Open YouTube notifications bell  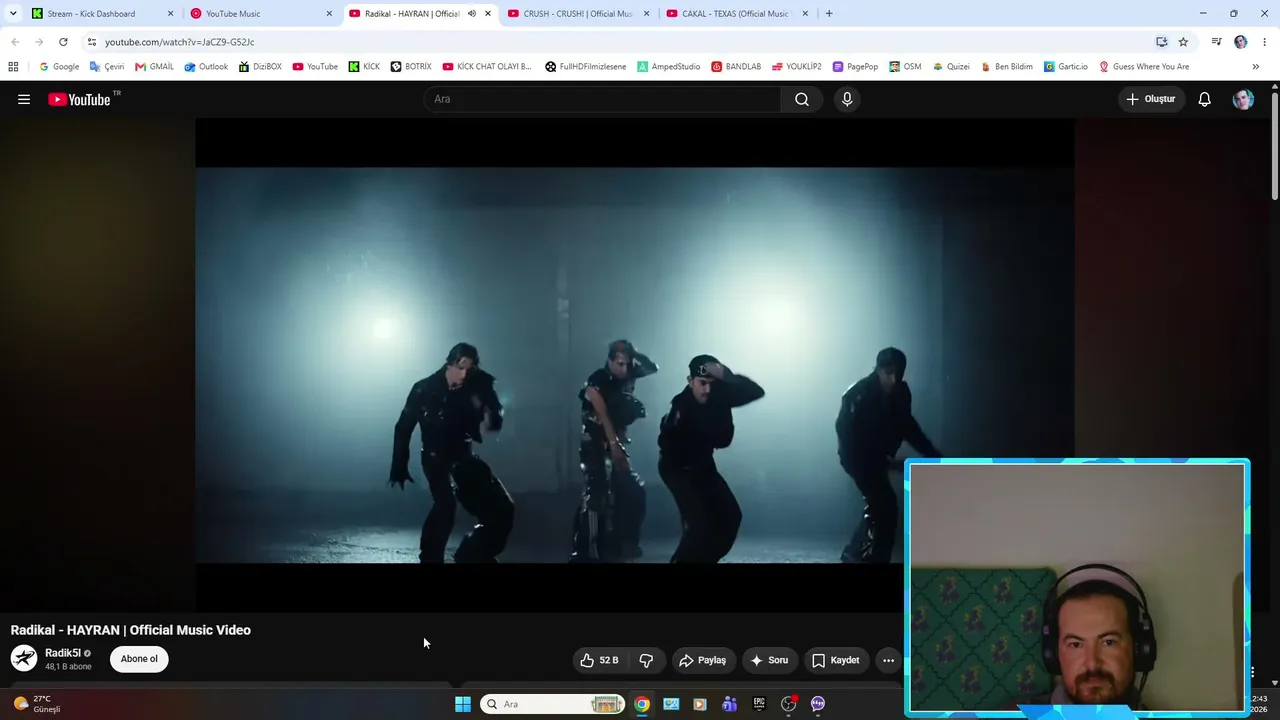(x=1205, y=99)
